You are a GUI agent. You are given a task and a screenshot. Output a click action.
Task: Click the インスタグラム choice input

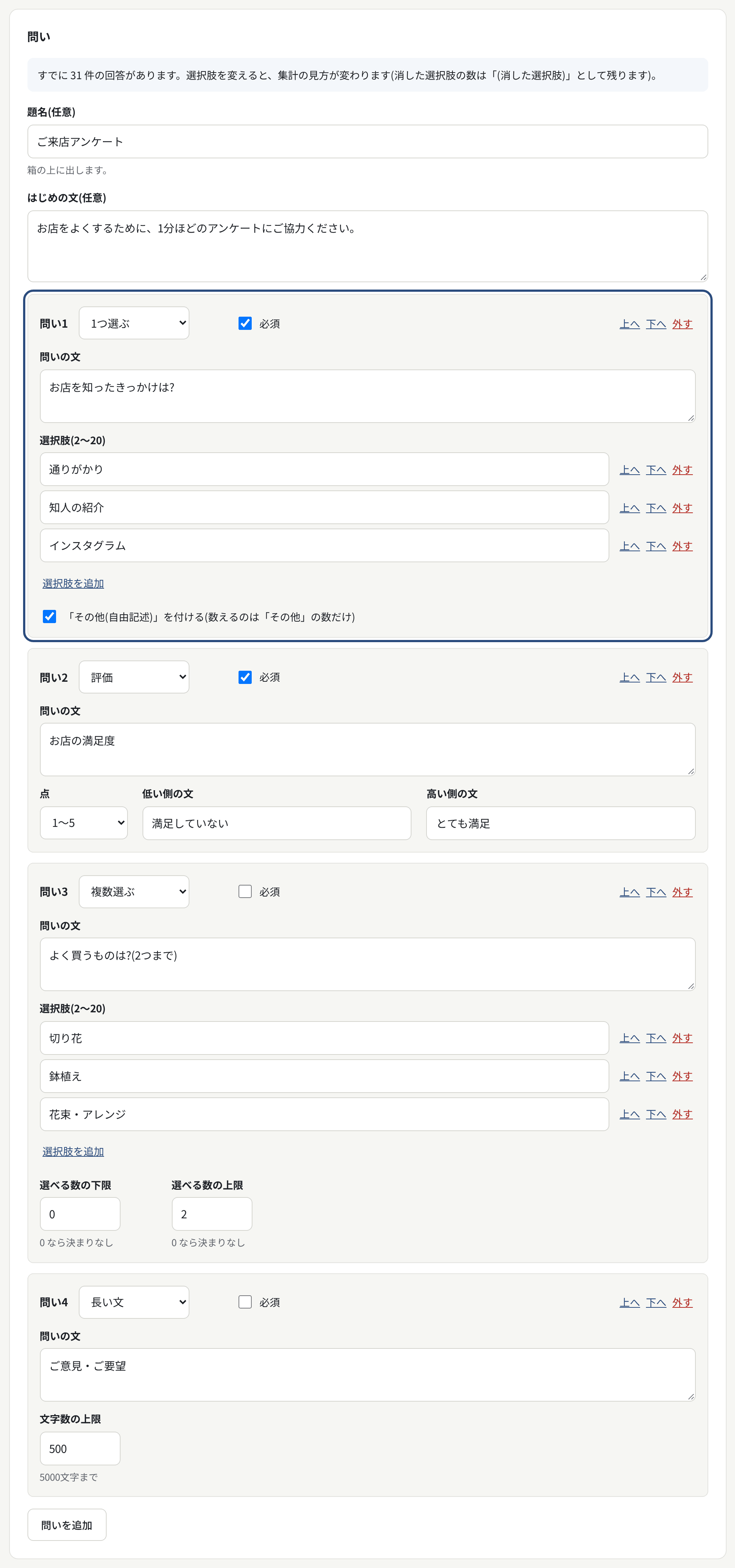pyautogui.click(x=324, y=545)
